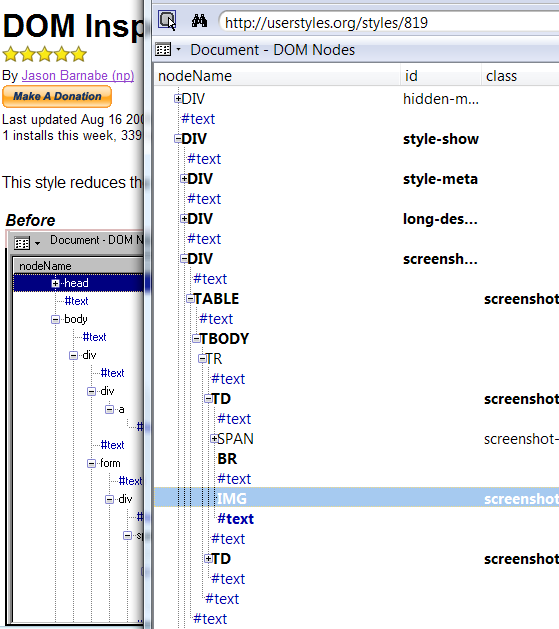Image resolution: width=559 pixels, height=629 pixels.
Task: Click the binoculars search icon
Action: tap(199, 21)
